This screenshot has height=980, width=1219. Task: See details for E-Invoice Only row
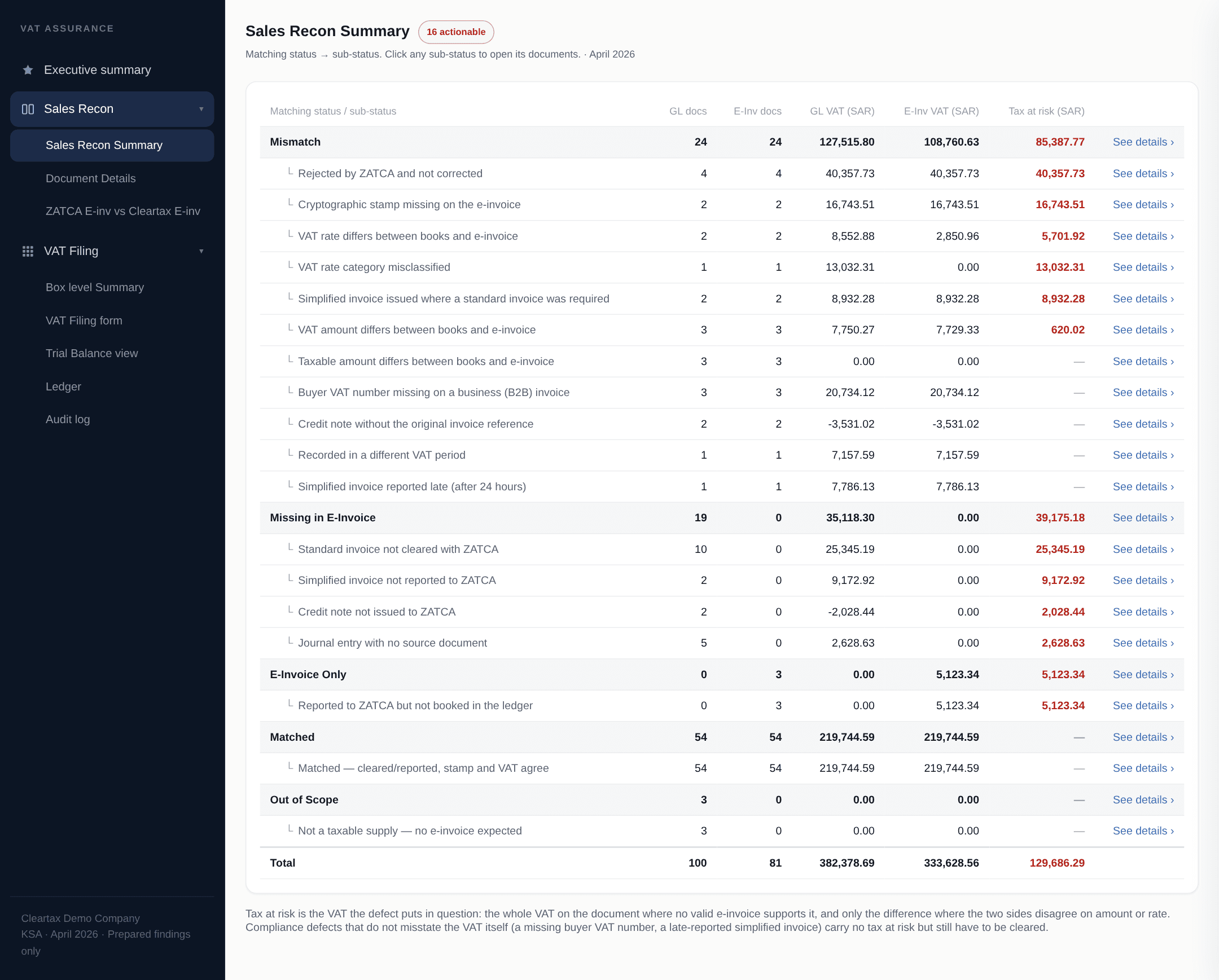[1143, 675]
